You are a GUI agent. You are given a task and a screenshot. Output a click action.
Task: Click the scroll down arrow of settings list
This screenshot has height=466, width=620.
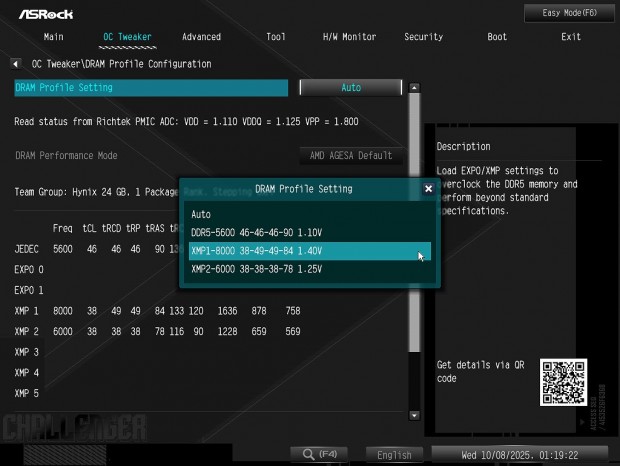pyautogui.click(x=414, y=415)
